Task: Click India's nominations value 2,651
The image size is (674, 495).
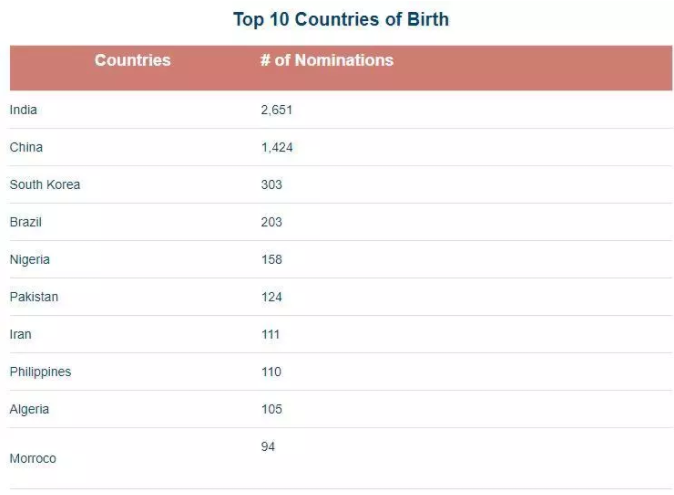Action: (276, 110)
